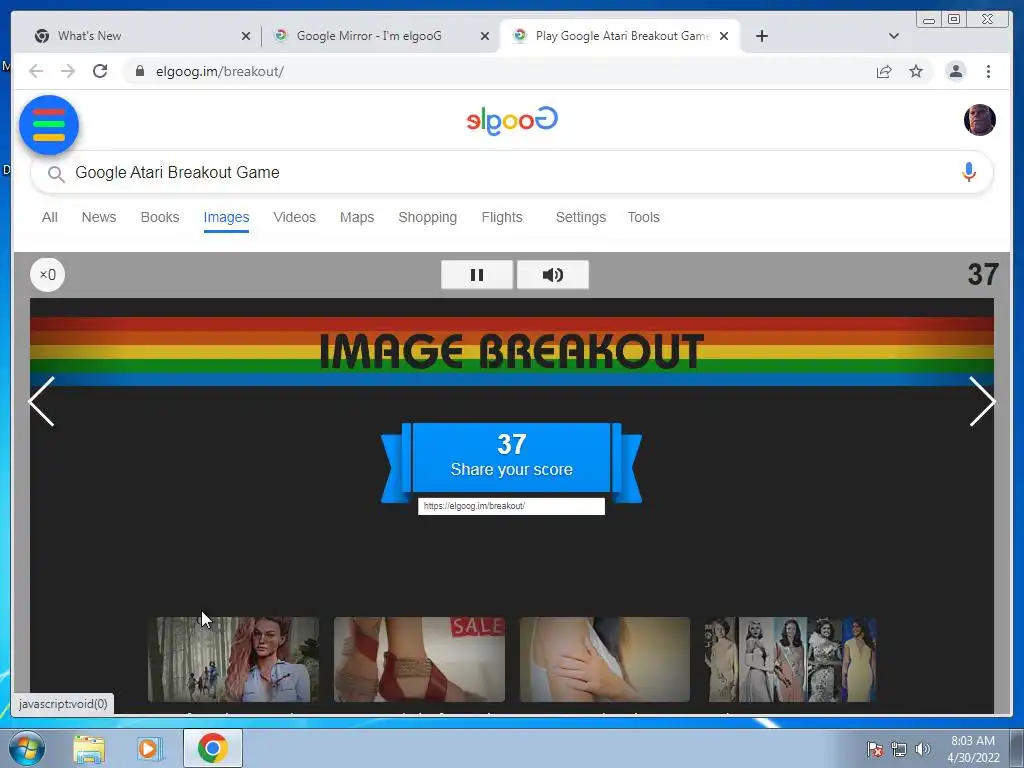Open the Settings link

pyautogui.click(x=581, y=217)
